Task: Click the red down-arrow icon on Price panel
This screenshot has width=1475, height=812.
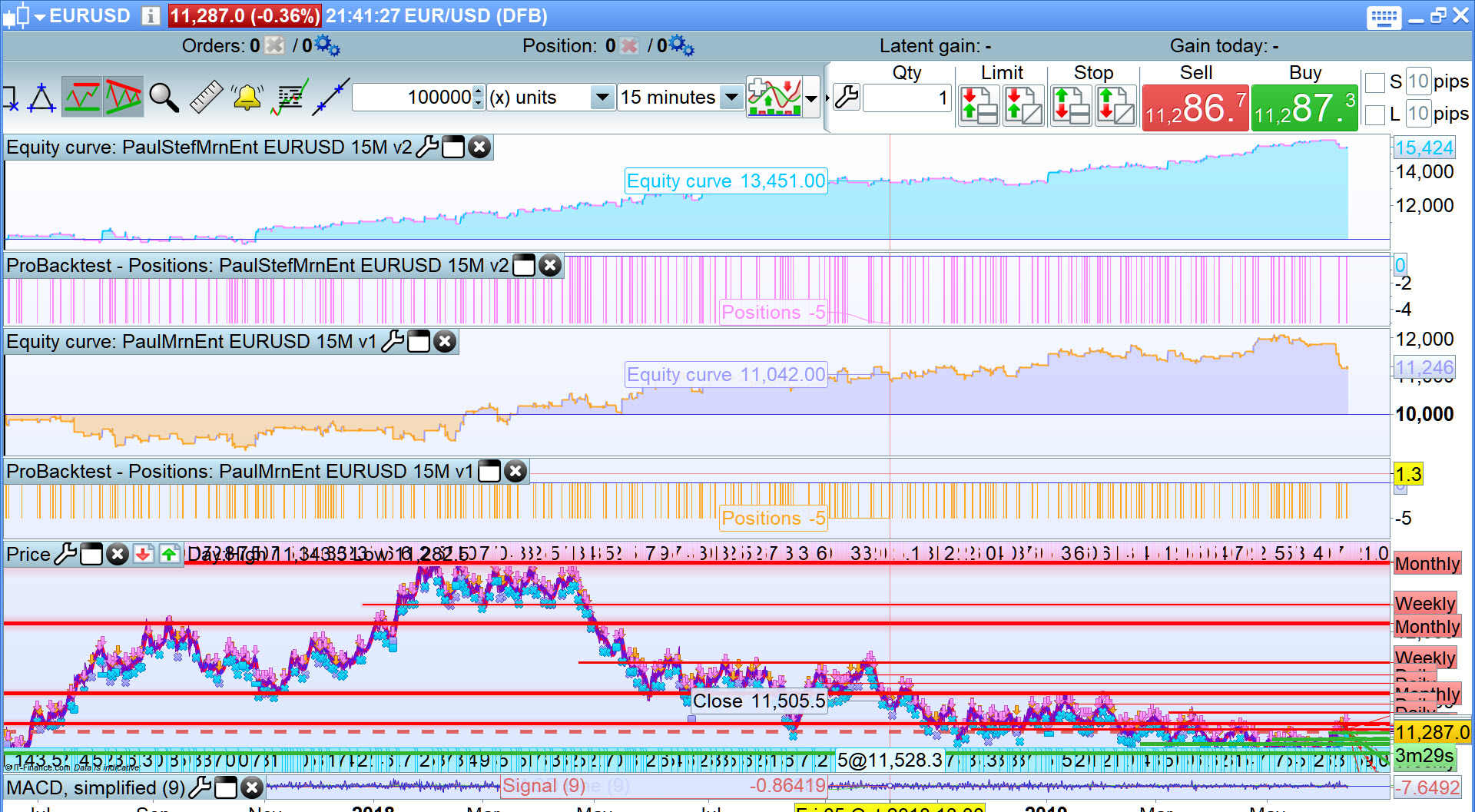Action: [x=144, y=554]
